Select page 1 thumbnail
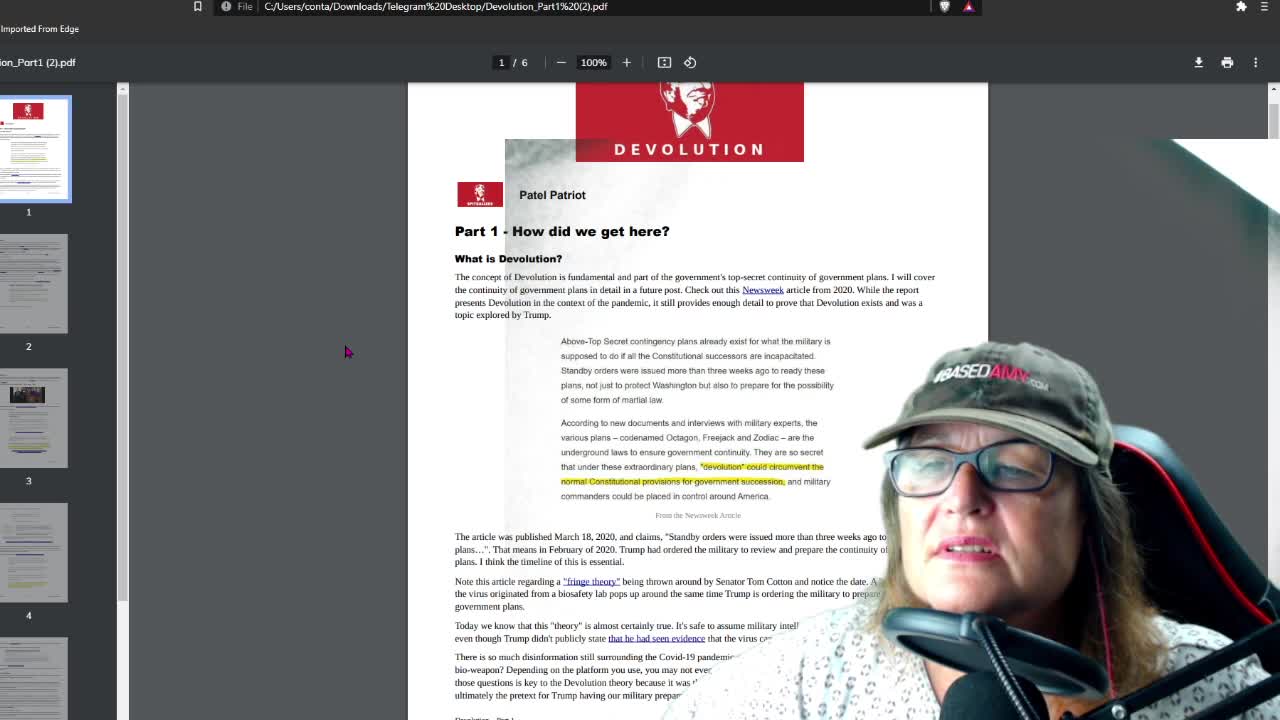Viewport: 1280px width, 720px height. coord(34,149)
